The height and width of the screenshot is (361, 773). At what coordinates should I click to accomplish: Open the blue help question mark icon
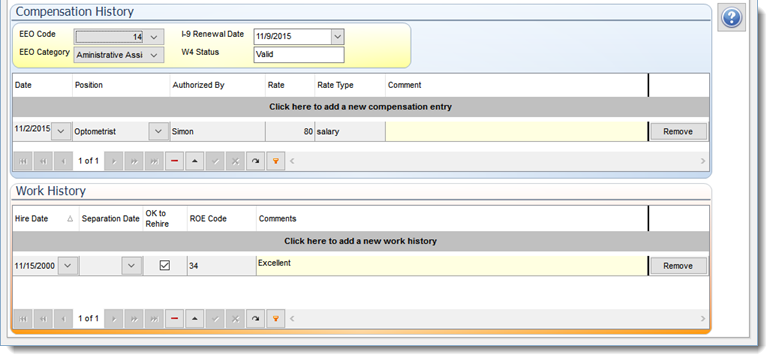point(732,19)
